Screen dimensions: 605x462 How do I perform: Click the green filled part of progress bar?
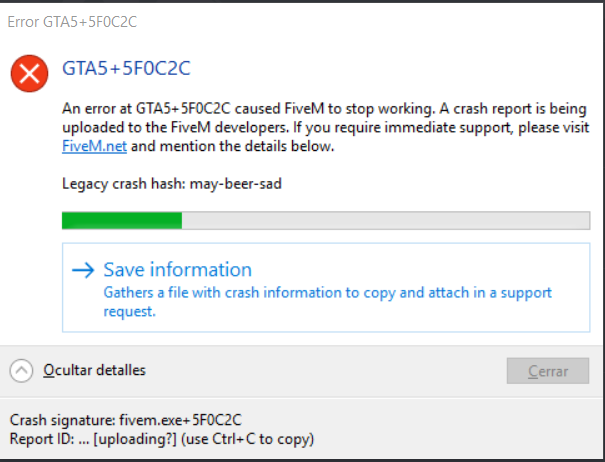pyautogui.click(x=121, y=220)
